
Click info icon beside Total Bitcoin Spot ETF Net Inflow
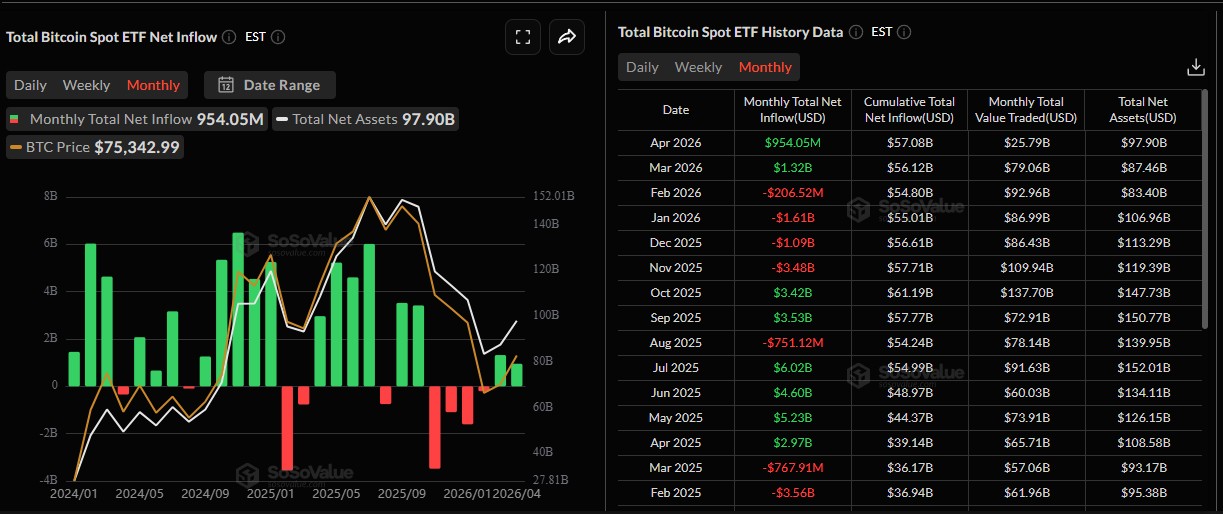point(229,37)
